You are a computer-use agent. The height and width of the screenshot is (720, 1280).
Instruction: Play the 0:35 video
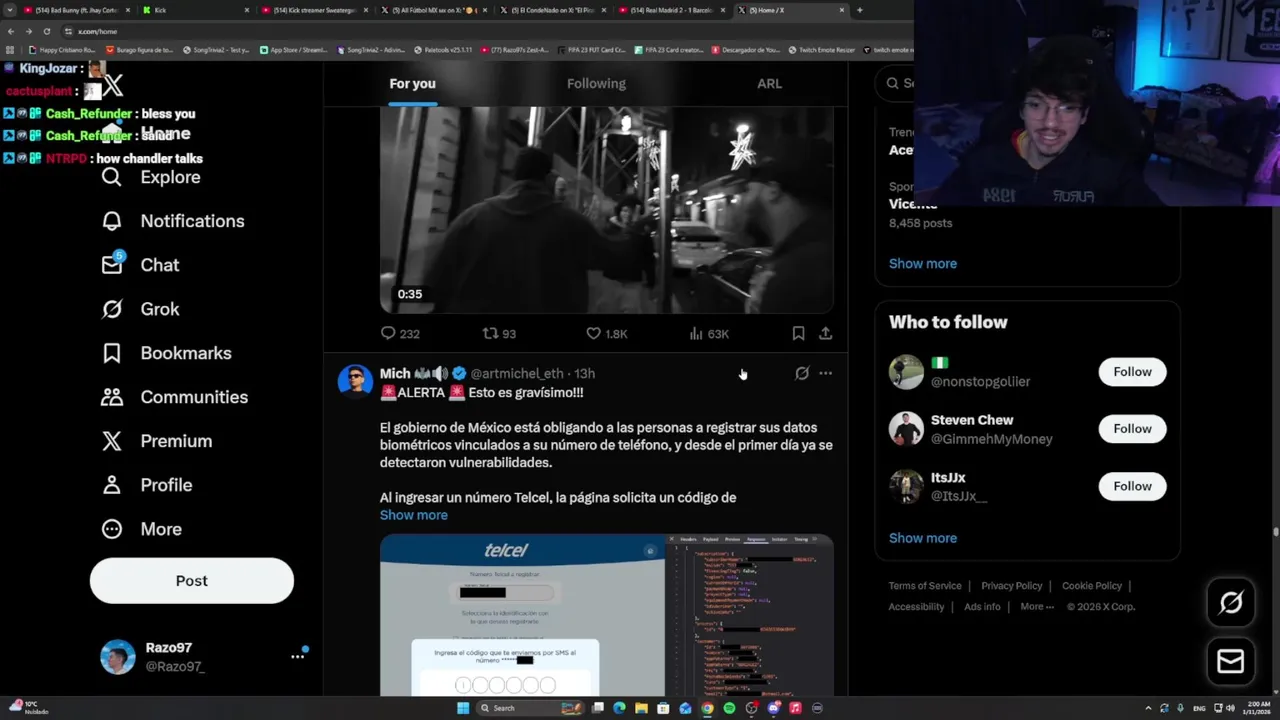[606, 210]
